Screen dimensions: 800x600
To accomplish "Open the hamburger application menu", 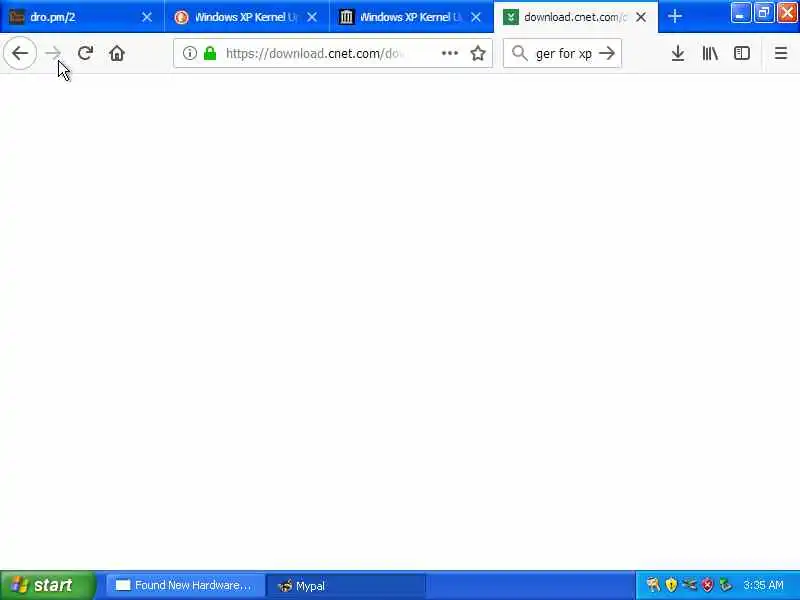I will 781,53.
